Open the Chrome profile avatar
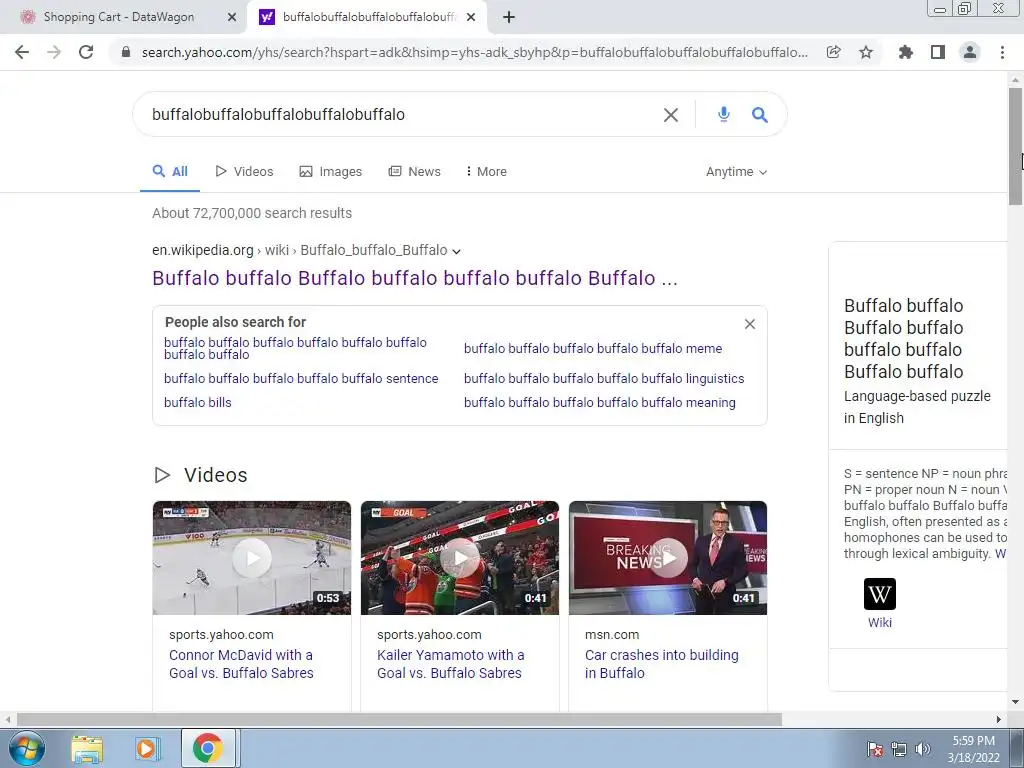 pos(970,52)
